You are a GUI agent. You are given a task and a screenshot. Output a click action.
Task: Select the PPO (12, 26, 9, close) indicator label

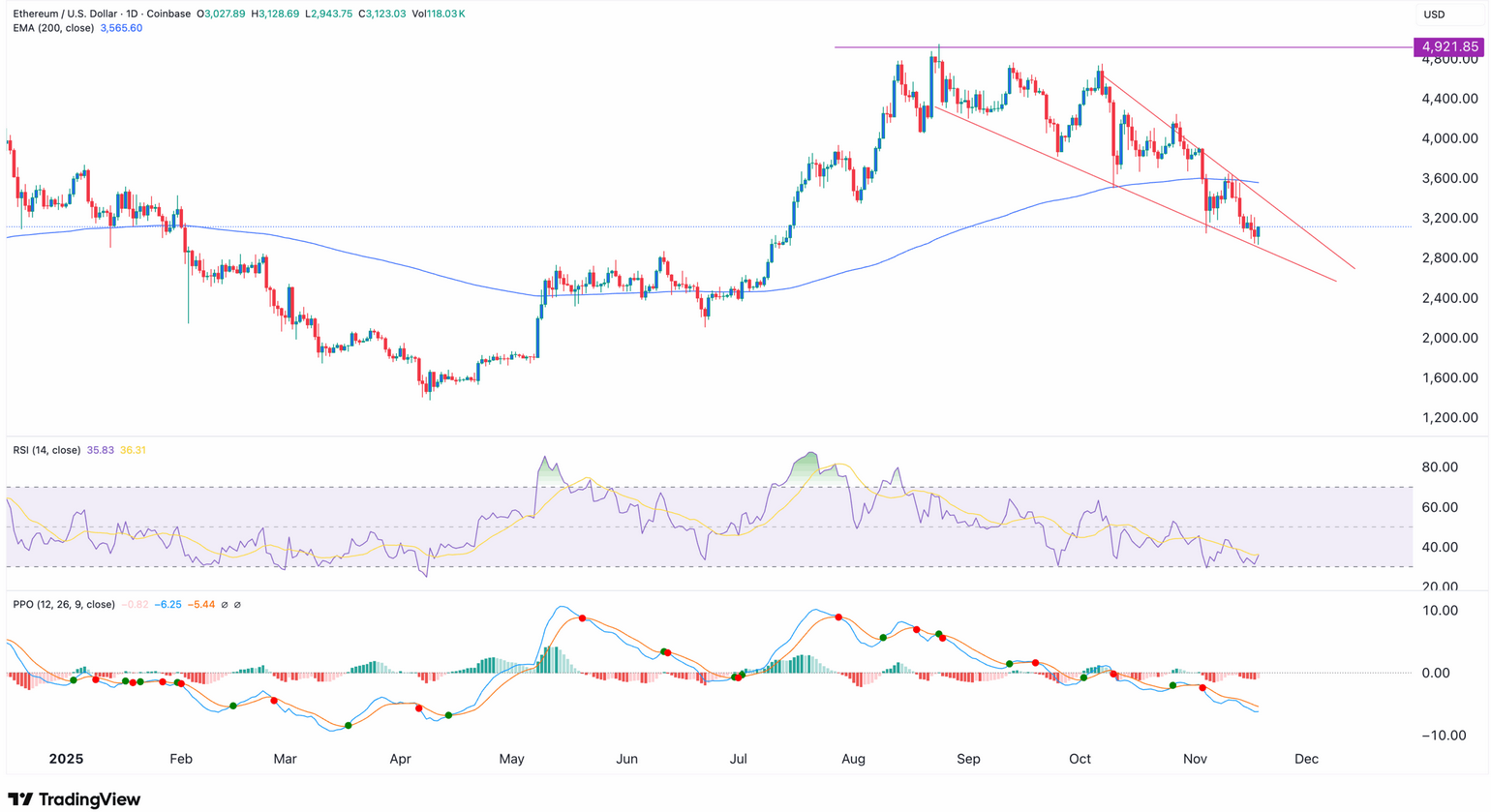pos(64,604)
